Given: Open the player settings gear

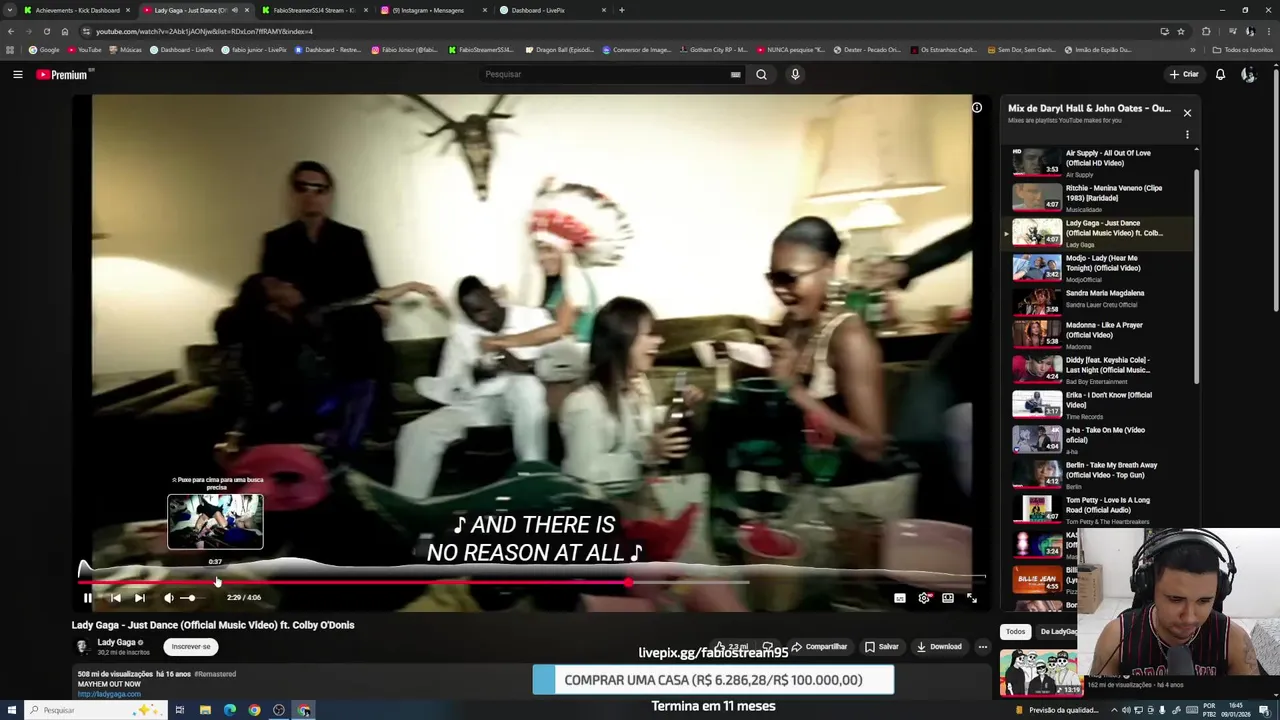Looking at the screenshot, I should pyautogui.click(x=924, y=598).
